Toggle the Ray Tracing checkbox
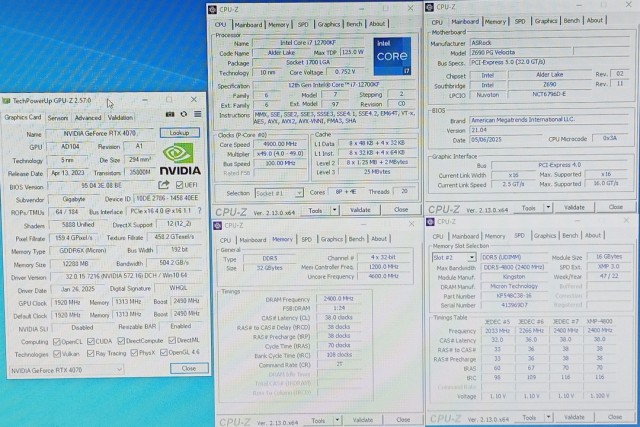The height and width of the screenshot is (427, 640). (x=91, y=353)
